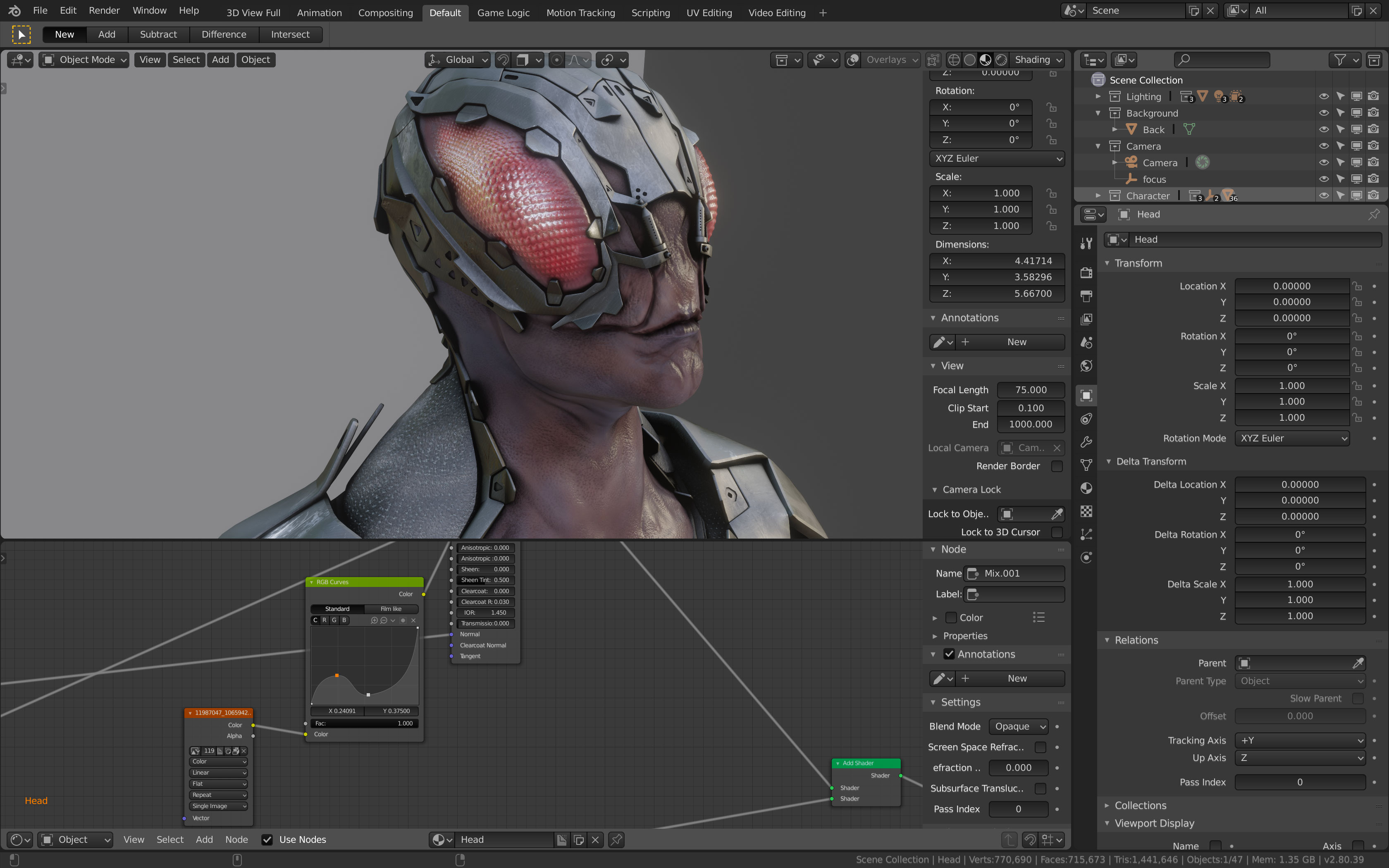Pin the Head node tree
This screenshot has height=868, width=1389.
point(616,839)
